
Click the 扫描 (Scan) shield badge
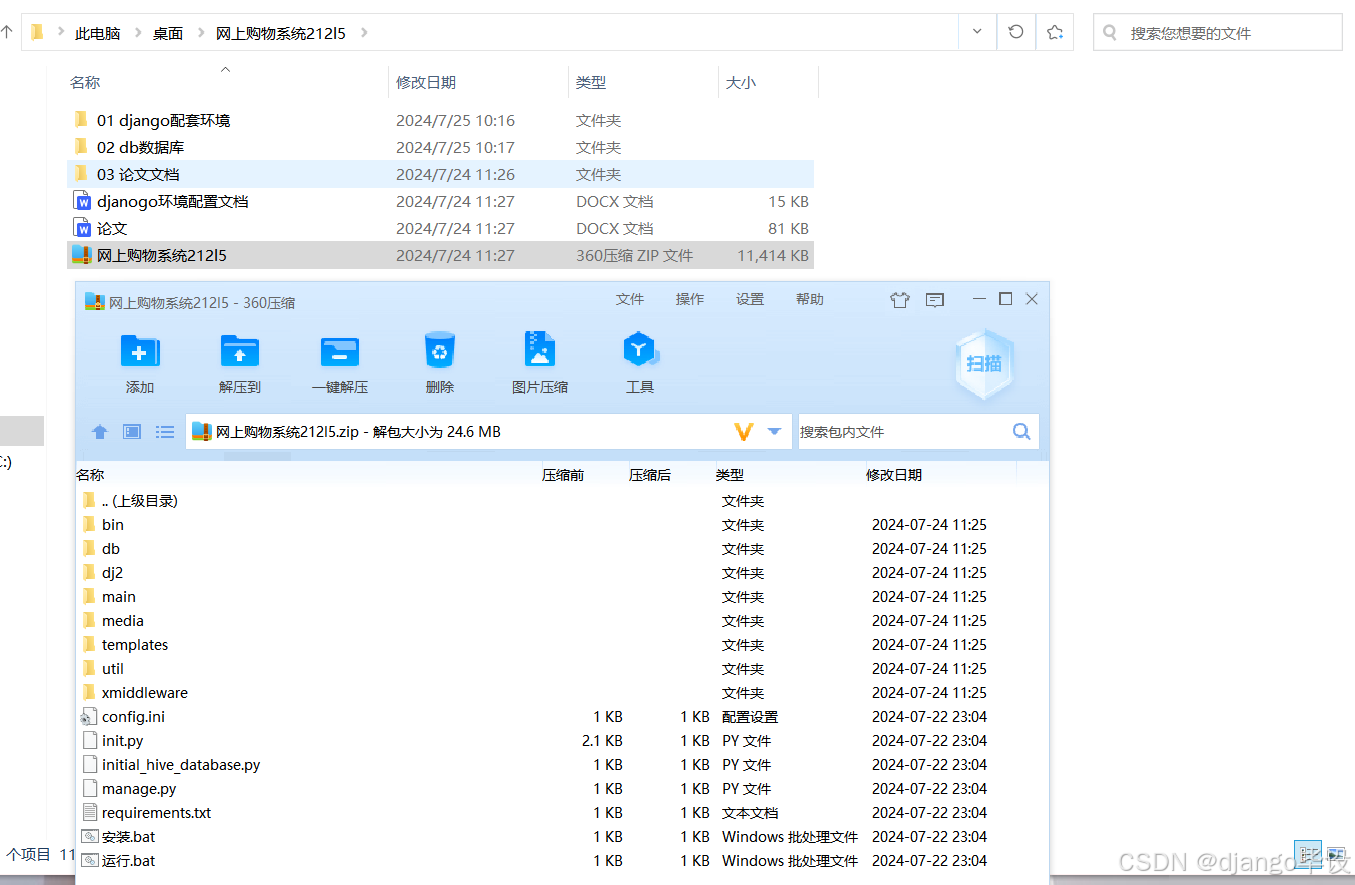click(984, 364)
